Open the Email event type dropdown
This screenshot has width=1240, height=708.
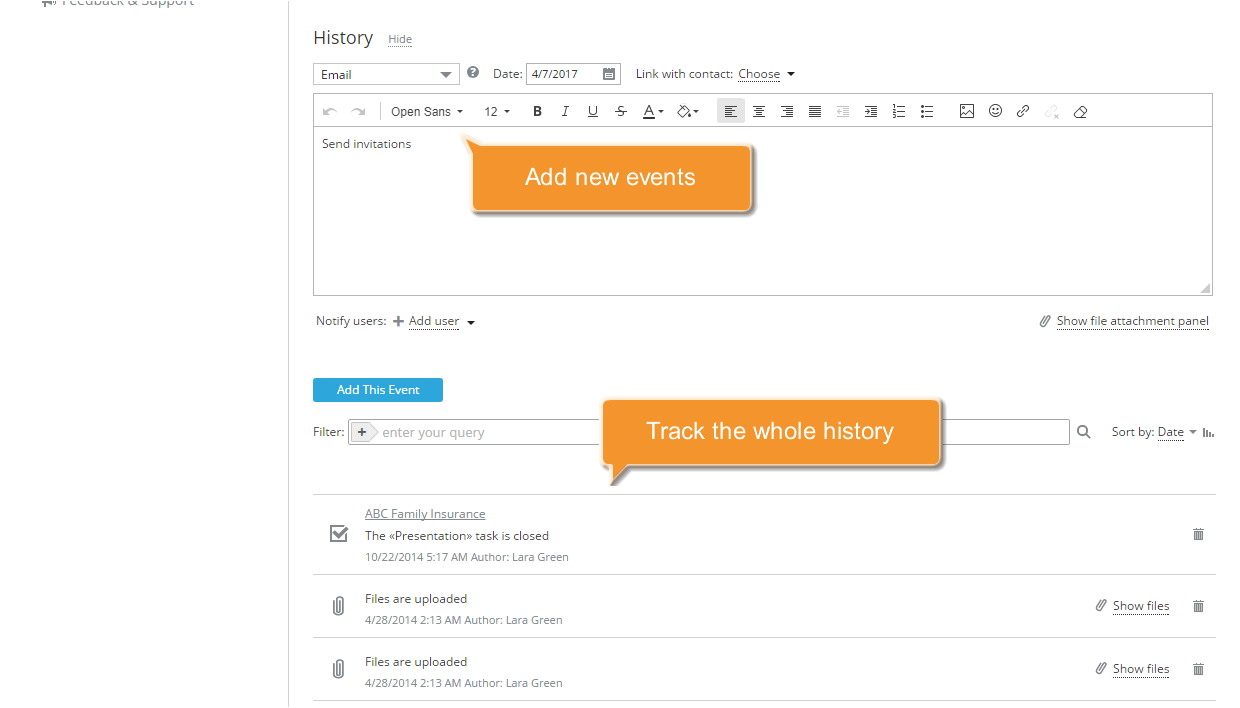pyautogui.click(x=386, y=73)
